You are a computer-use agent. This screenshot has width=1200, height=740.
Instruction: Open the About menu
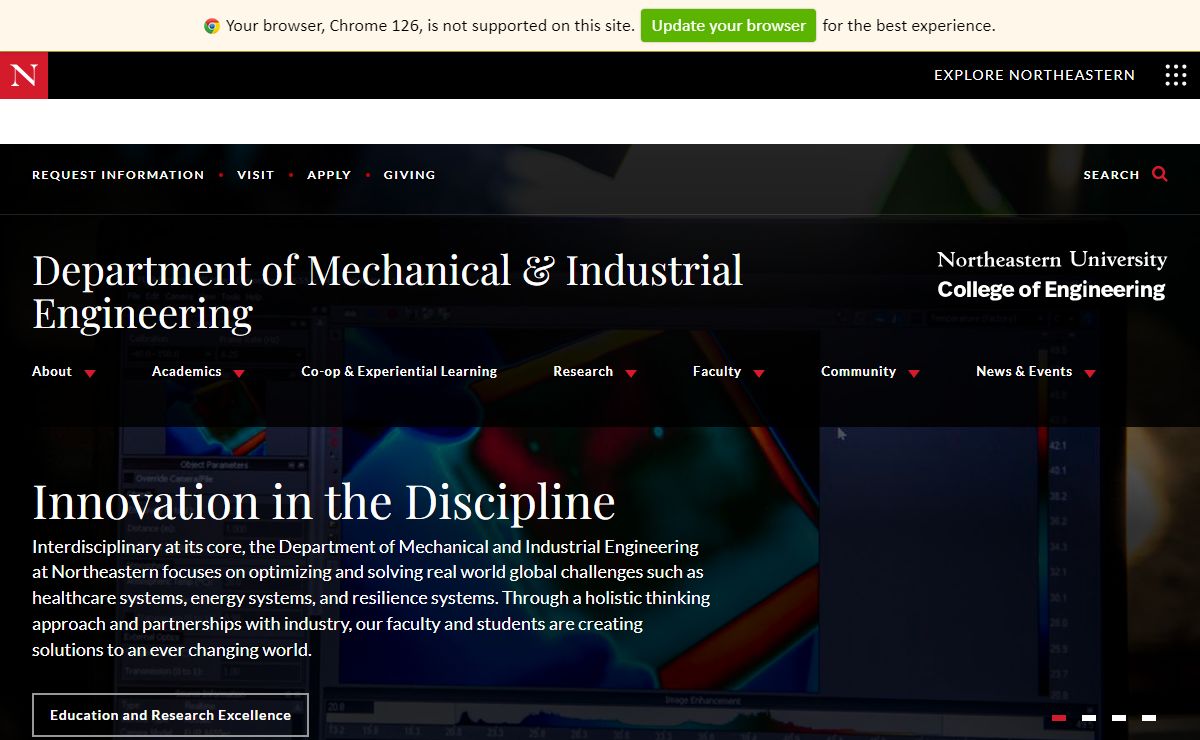52,371
